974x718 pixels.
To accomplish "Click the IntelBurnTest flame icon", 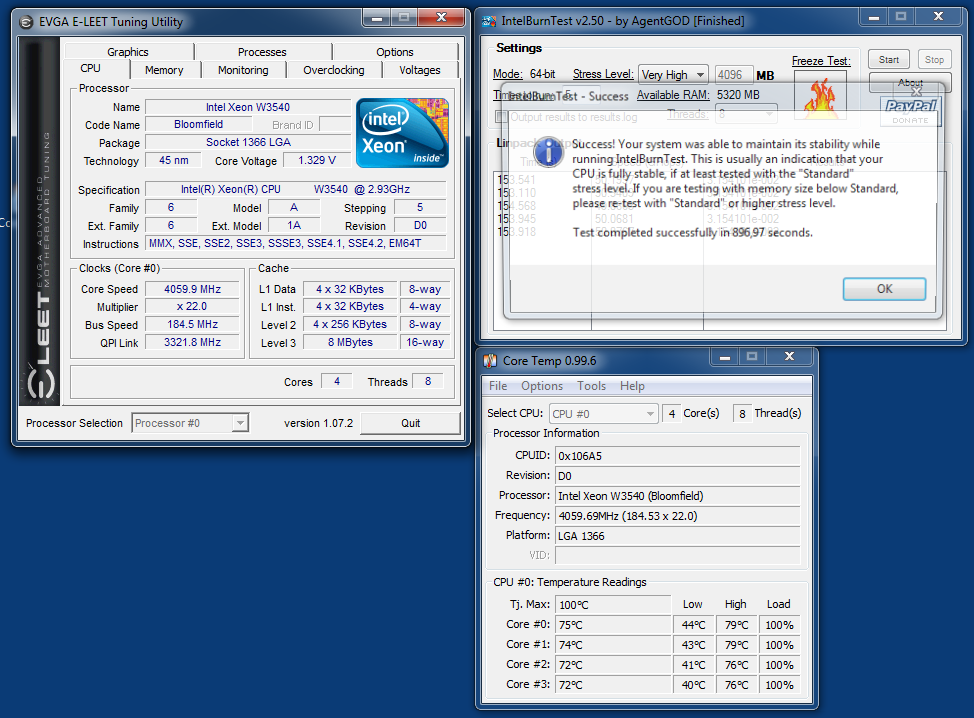I will pyautogui.click(x=820, y=95).
